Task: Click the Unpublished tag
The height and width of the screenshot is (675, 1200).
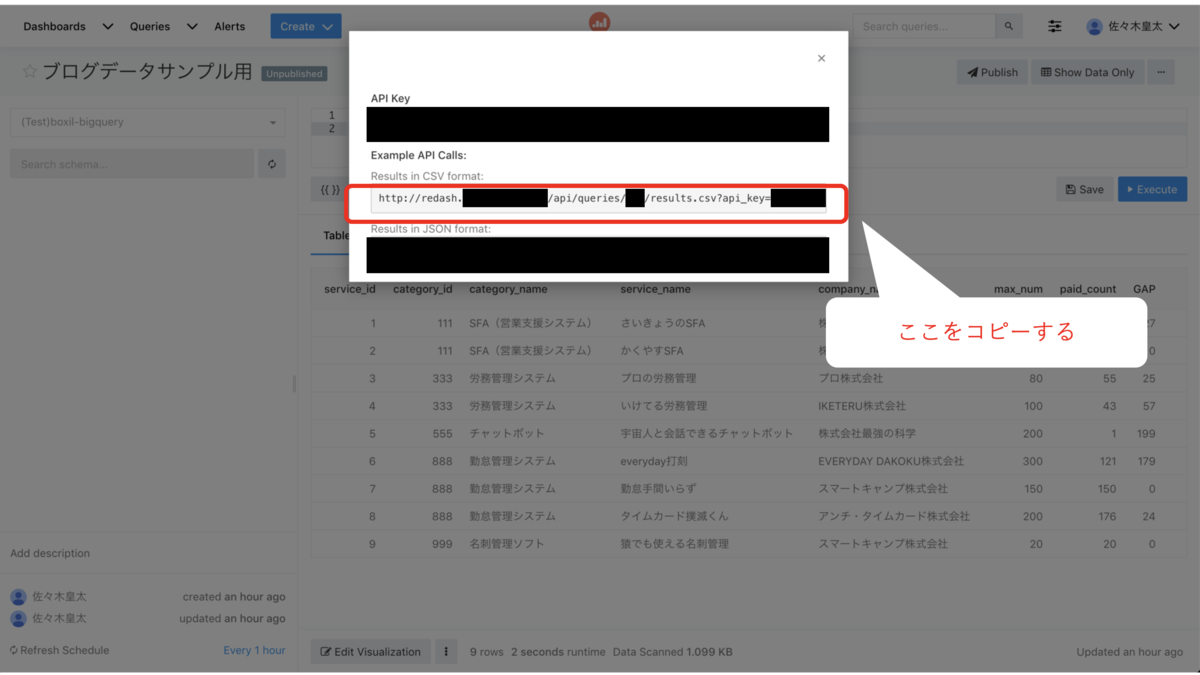Action: (294, 74)
